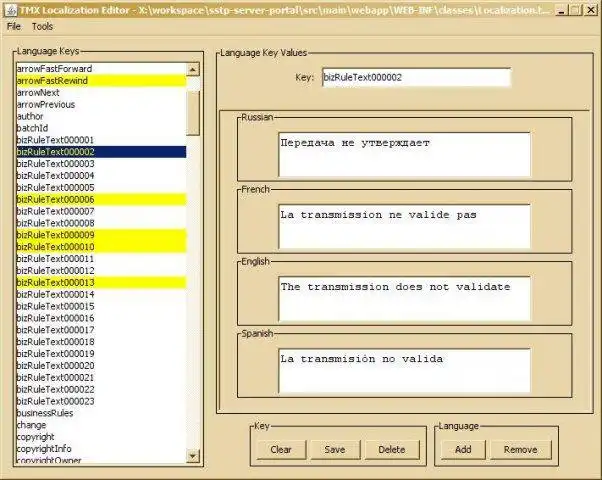Select the copyrightInfo key
Viewport: 602px width, 480px height.
coord(101,449)
